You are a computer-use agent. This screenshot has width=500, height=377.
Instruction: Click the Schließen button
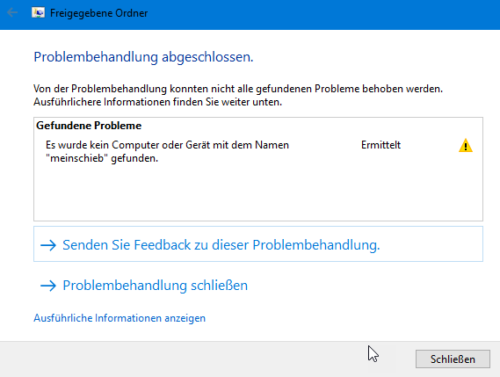click(x=453, y=359)
